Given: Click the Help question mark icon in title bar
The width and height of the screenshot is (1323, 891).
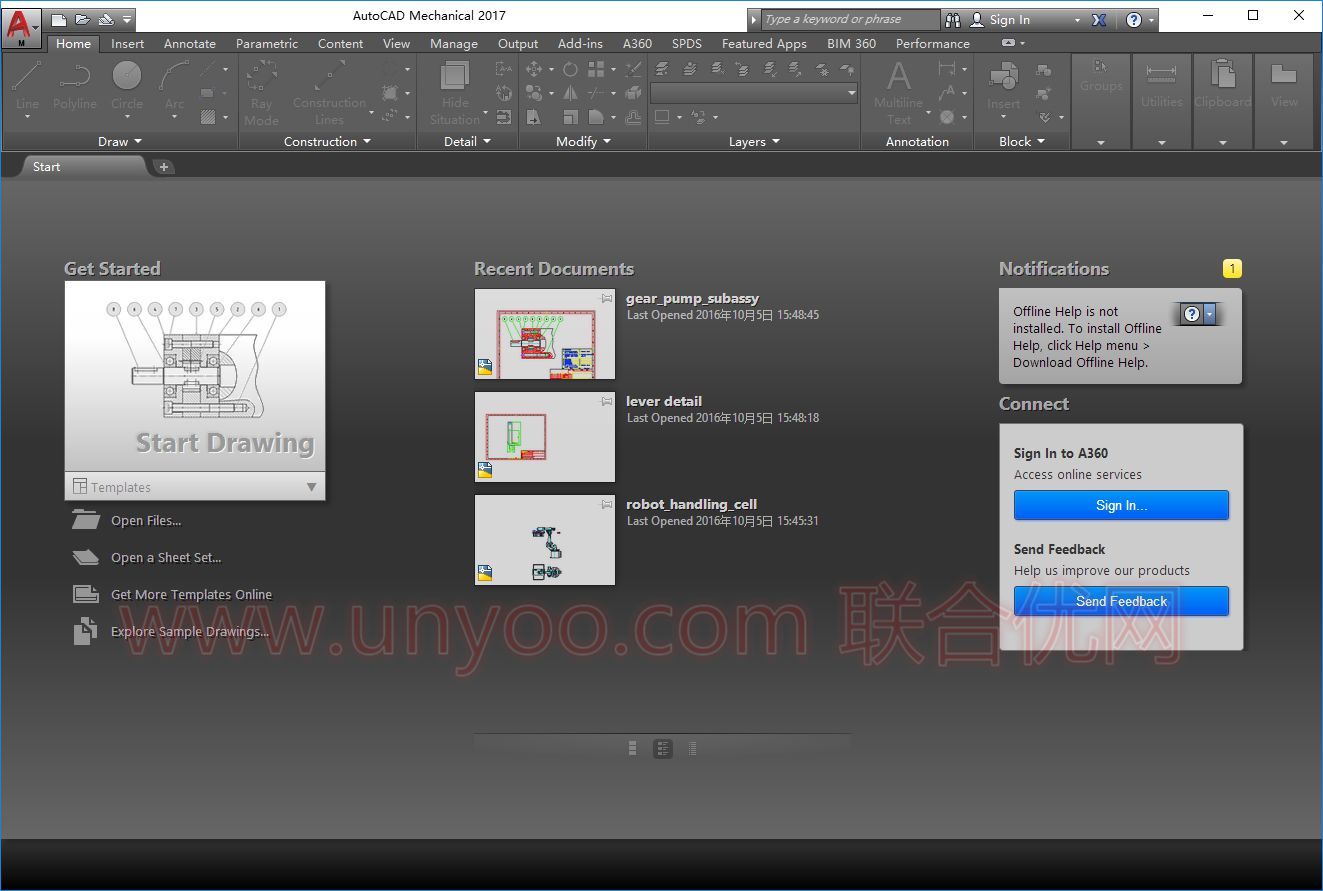Looking at the screenshot, I should (x=1133, y=19).
